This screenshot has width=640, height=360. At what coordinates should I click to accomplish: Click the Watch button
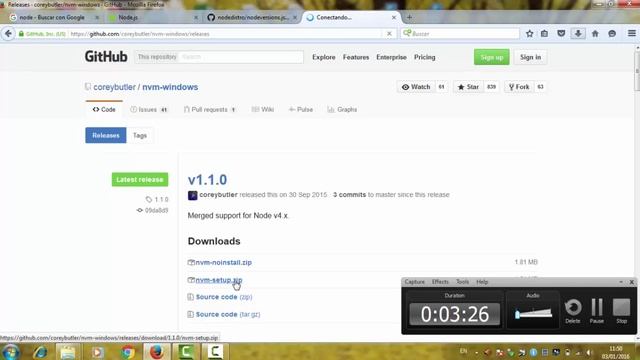416,87
